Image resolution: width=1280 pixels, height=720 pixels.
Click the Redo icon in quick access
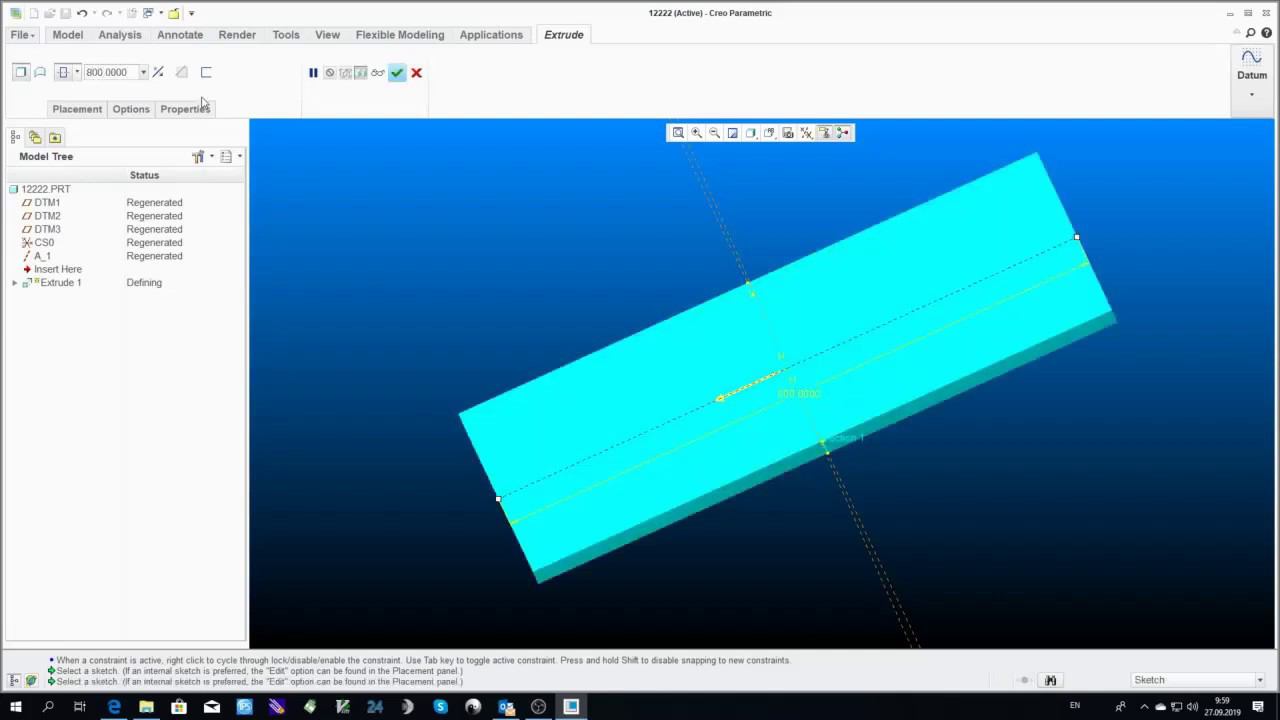107,13
